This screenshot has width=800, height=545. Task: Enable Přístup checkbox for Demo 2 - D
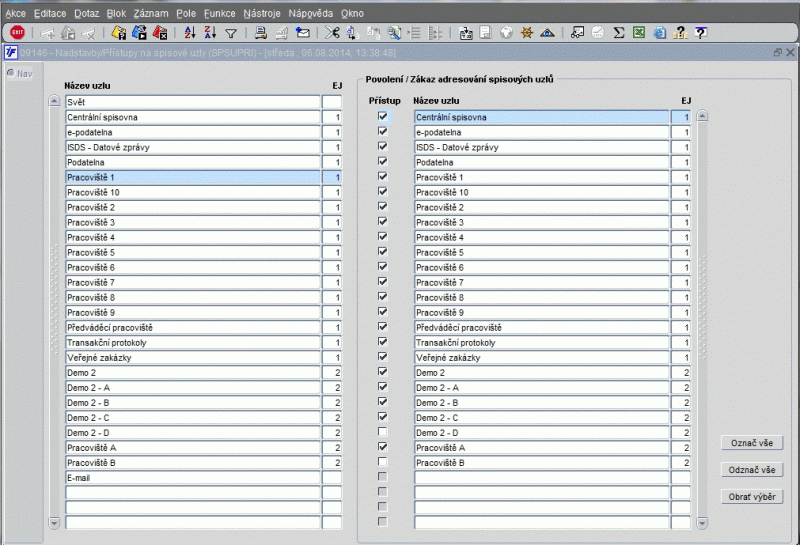pyautogui.click(x=382, y=432)
